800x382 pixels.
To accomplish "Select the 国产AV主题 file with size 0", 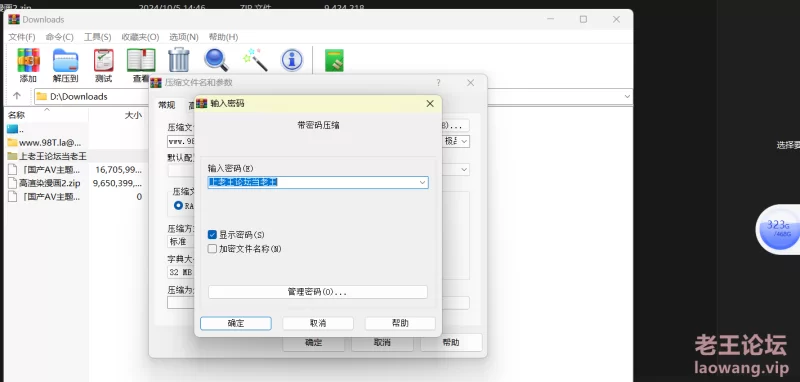I will 76,197.
